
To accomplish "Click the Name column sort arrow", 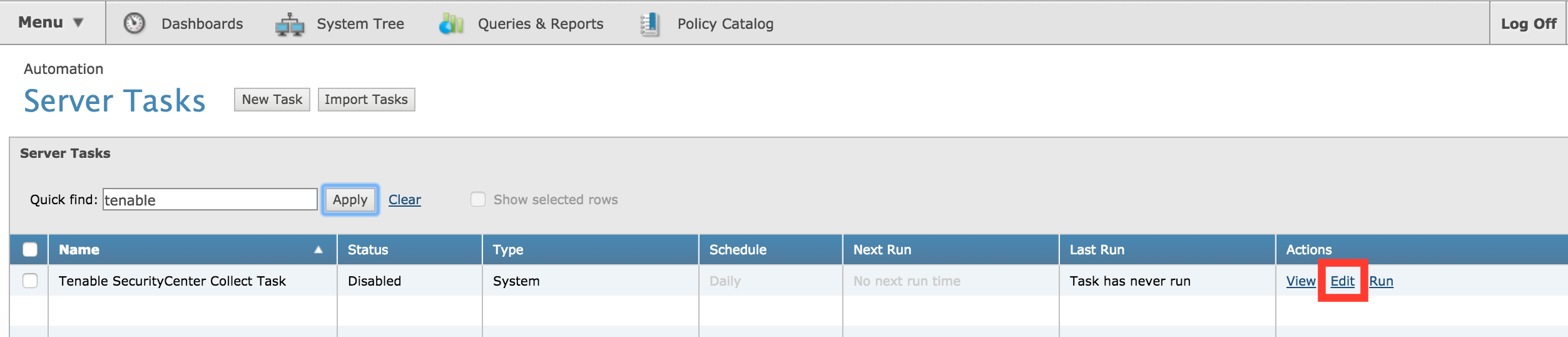I will (318, 249).
